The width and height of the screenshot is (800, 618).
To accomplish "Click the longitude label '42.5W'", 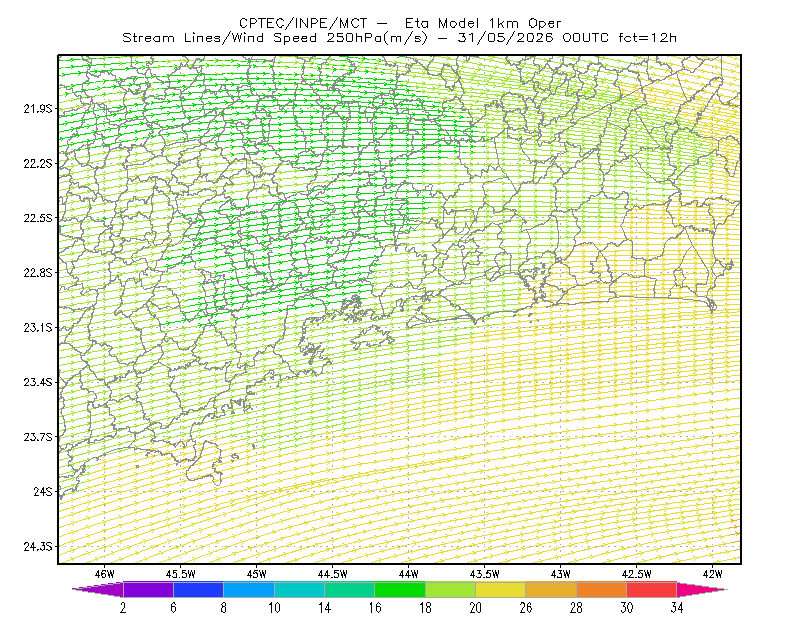I will pos(637,574).
